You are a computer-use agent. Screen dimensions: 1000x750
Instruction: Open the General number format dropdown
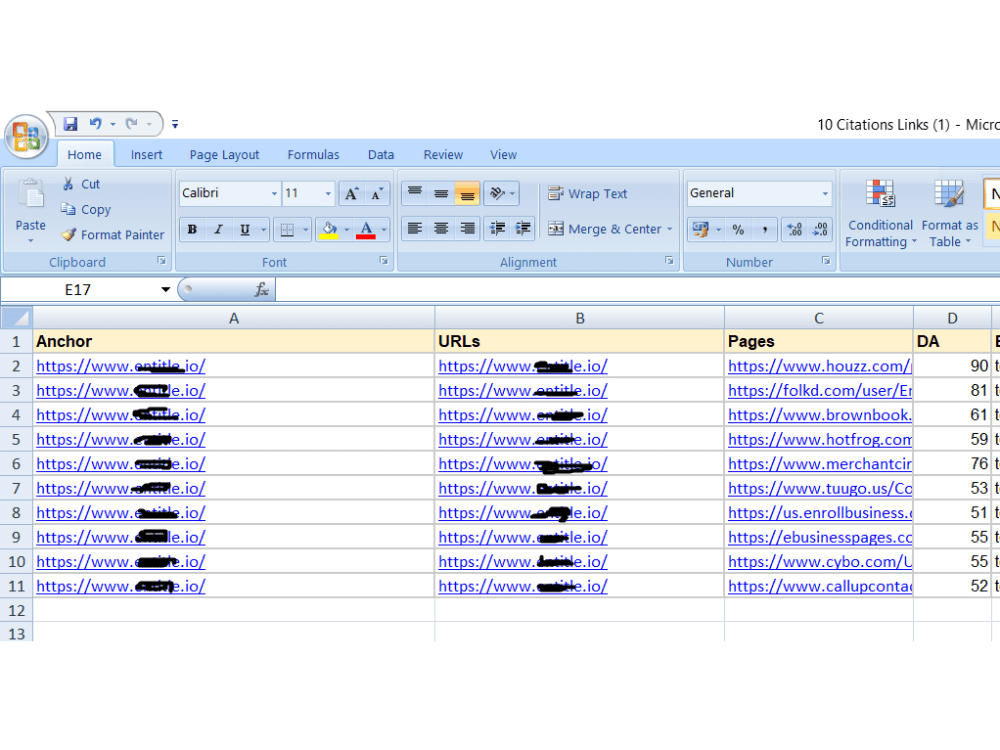click(x=825, y=193)
